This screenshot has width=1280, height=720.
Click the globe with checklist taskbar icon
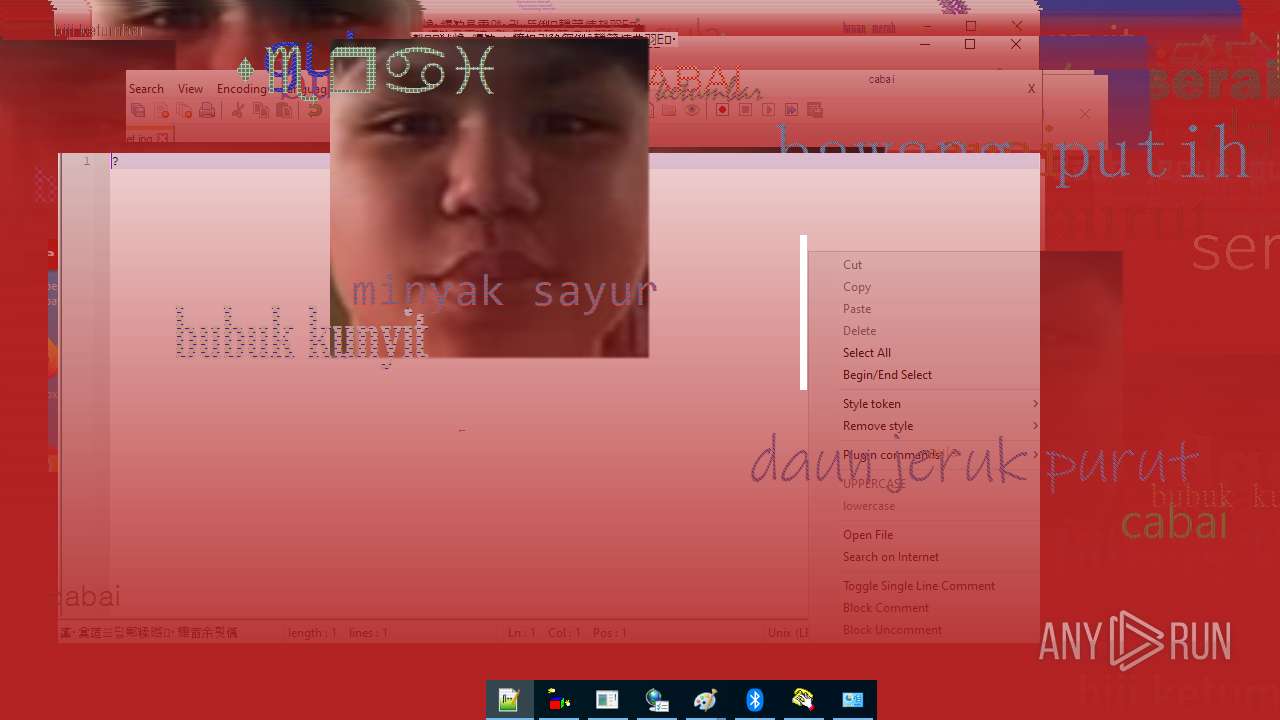click(x=656, y=700)
